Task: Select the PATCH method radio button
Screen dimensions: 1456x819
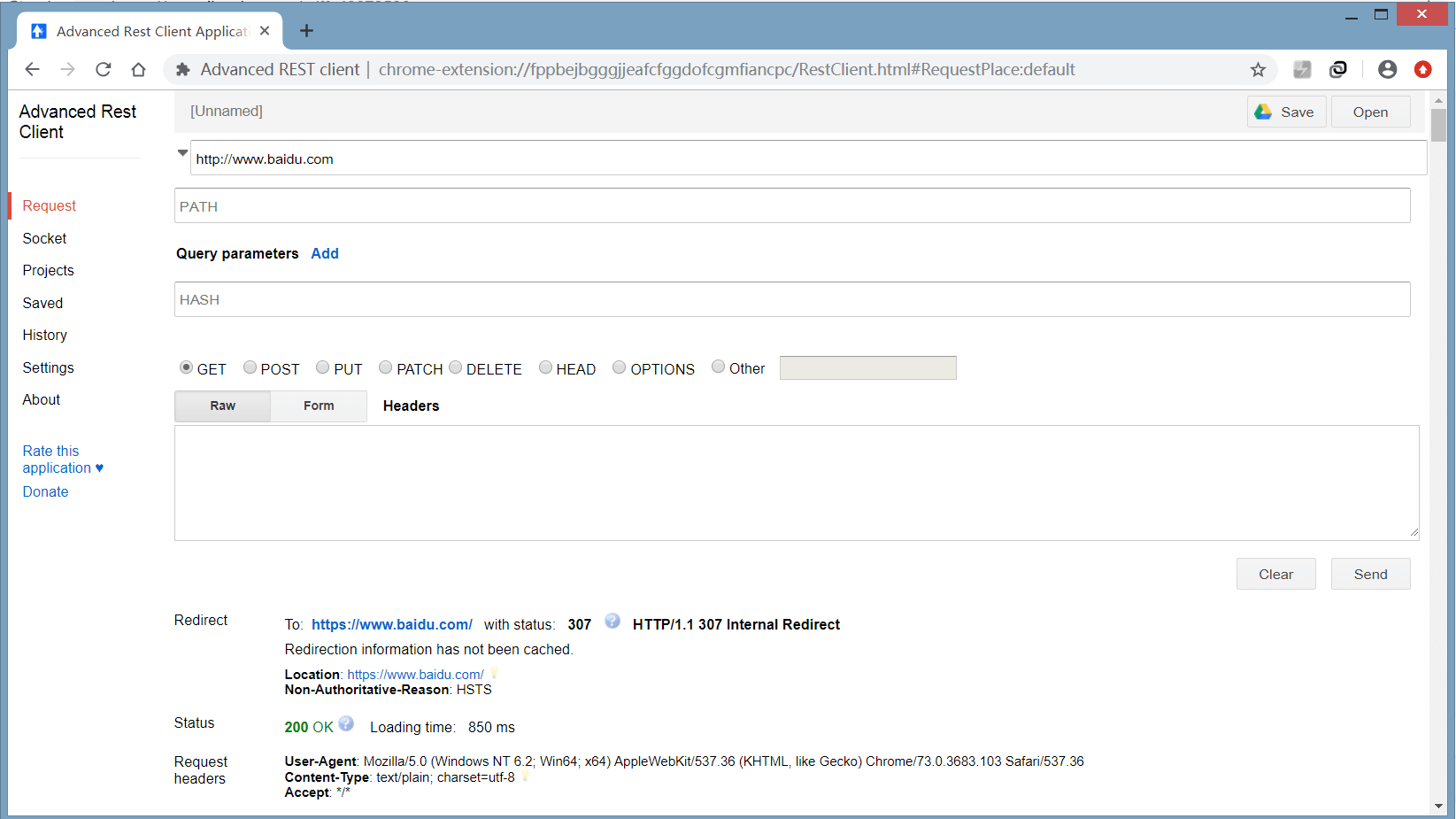Action: click(x=385, y=367)
